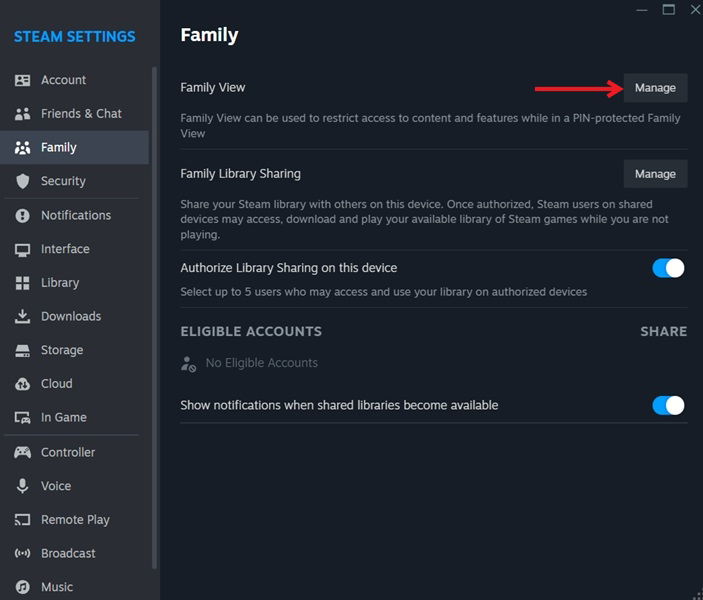Switch to Library settings tab
This screenshot has width=703, height=600.
60,283
